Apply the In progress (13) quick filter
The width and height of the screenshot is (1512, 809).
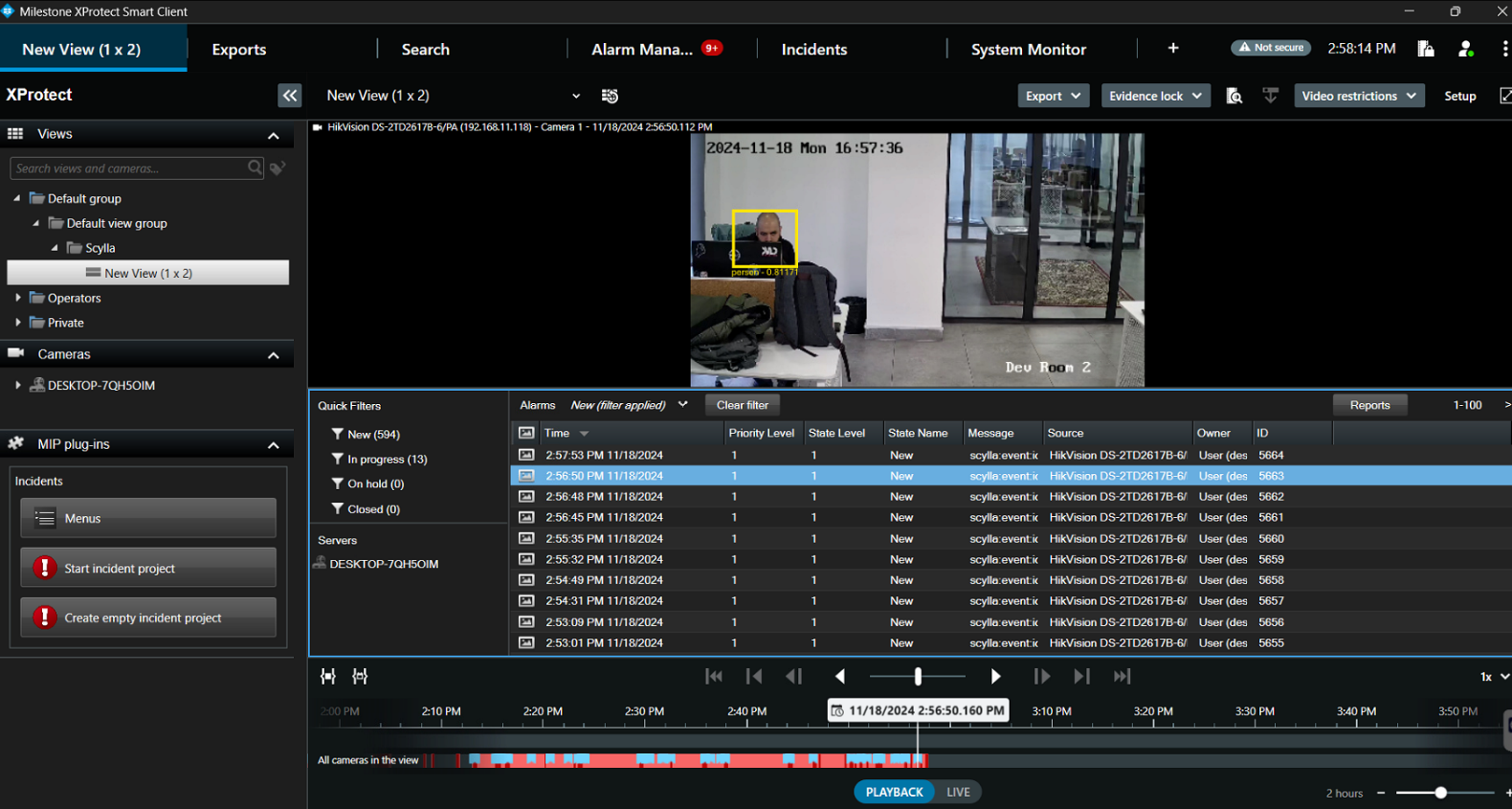pyautogui.click(x=387, y=460)
